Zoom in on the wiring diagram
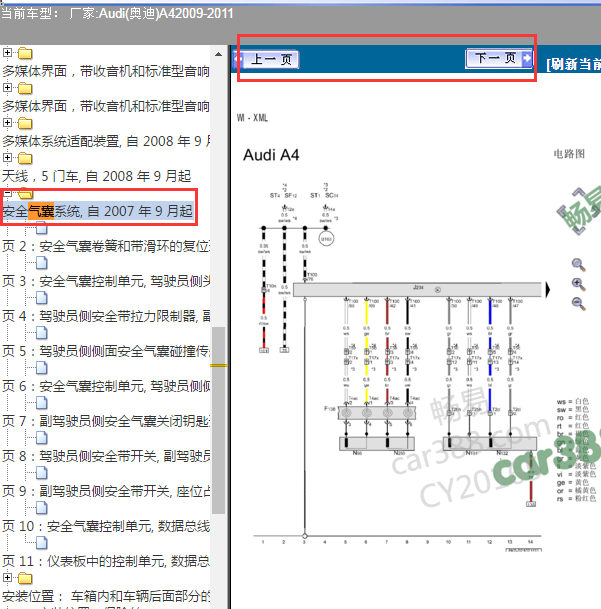601x609 pixels. (x=578, y=284)
